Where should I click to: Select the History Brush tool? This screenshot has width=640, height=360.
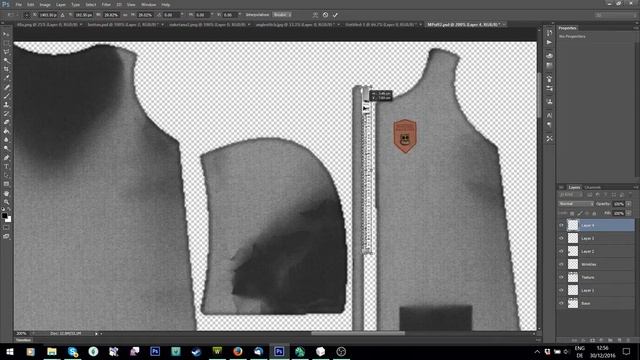(6, 113)
